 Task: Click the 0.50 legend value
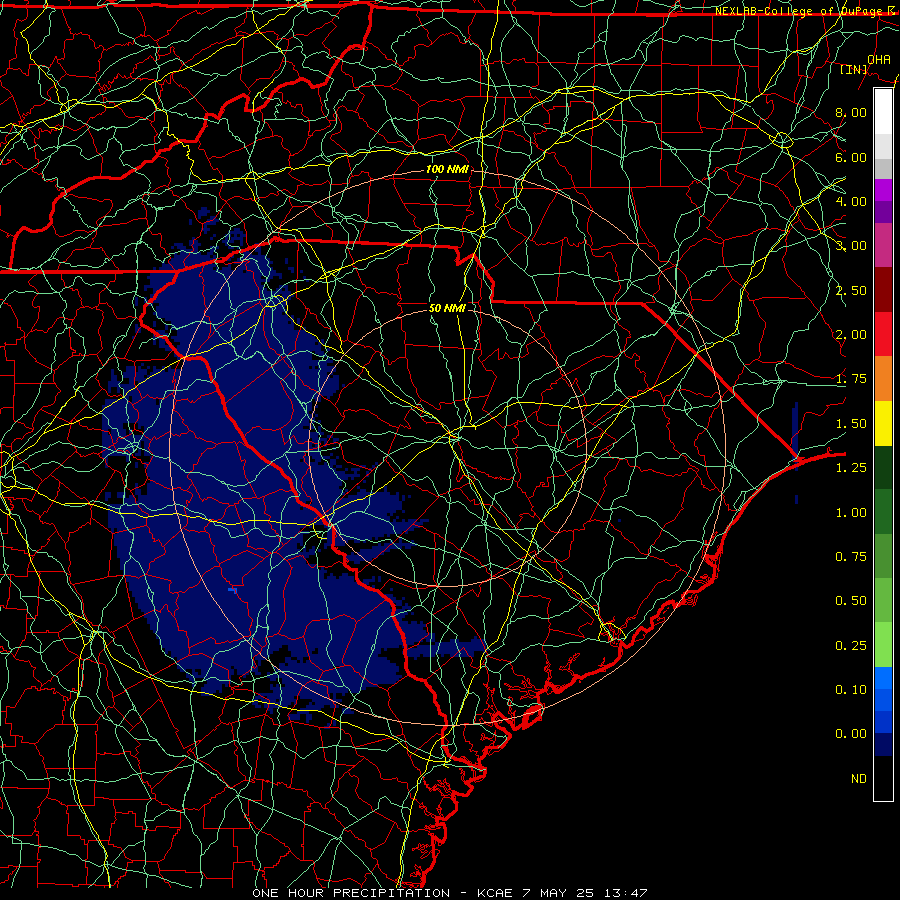click(x=851, y=601)
